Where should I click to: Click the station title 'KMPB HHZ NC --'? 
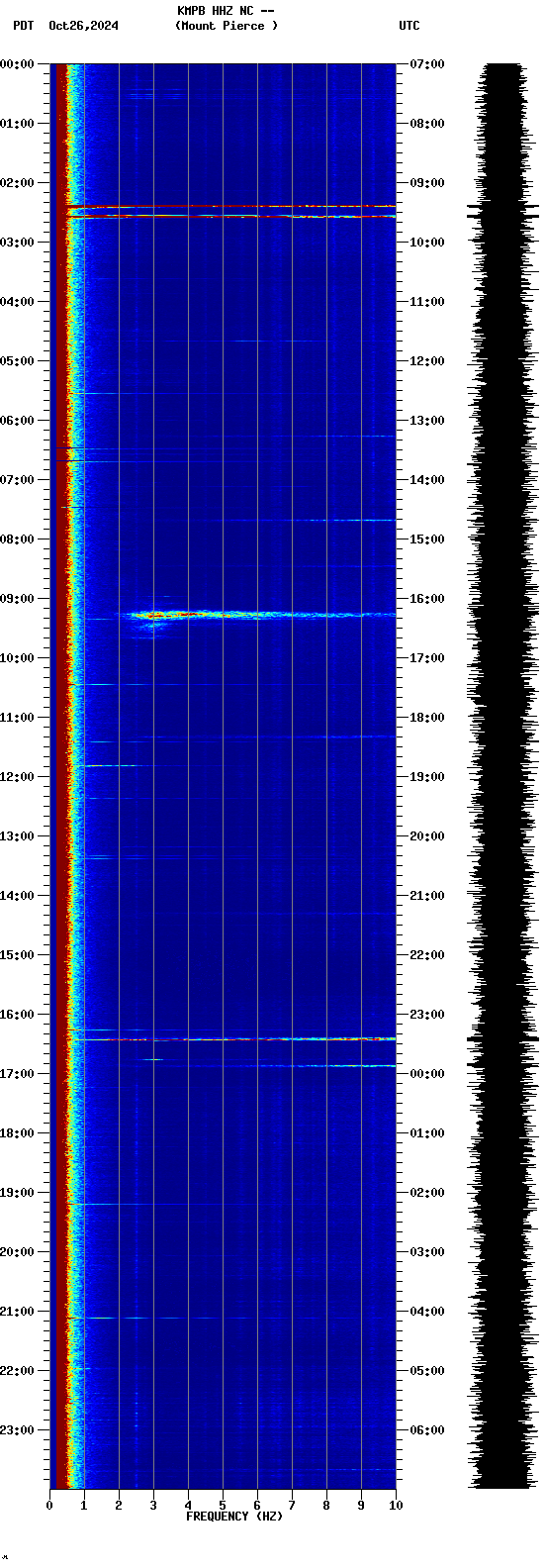point(226,11)
